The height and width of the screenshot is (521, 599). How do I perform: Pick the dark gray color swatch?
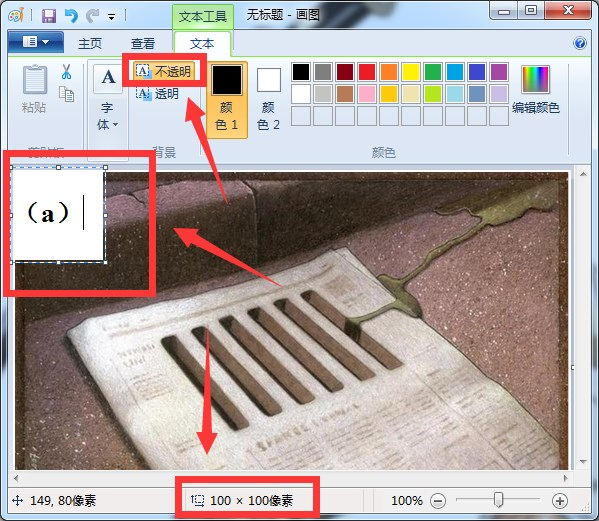[x=323, y=72]
